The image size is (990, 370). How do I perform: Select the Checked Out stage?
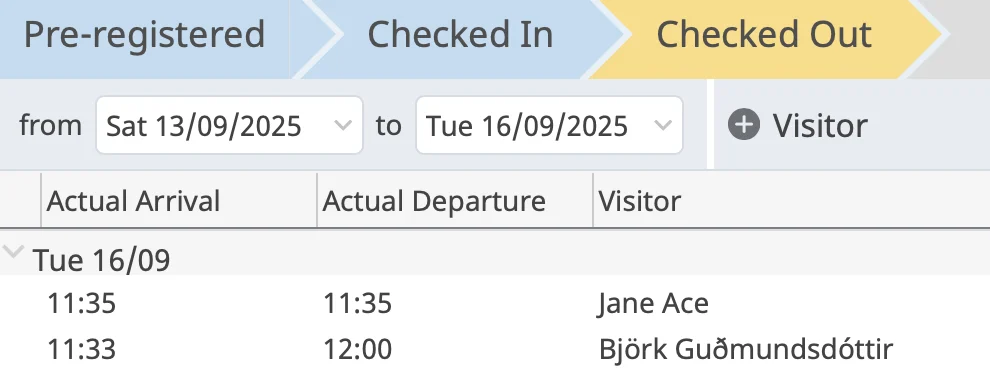pos(764,35)
